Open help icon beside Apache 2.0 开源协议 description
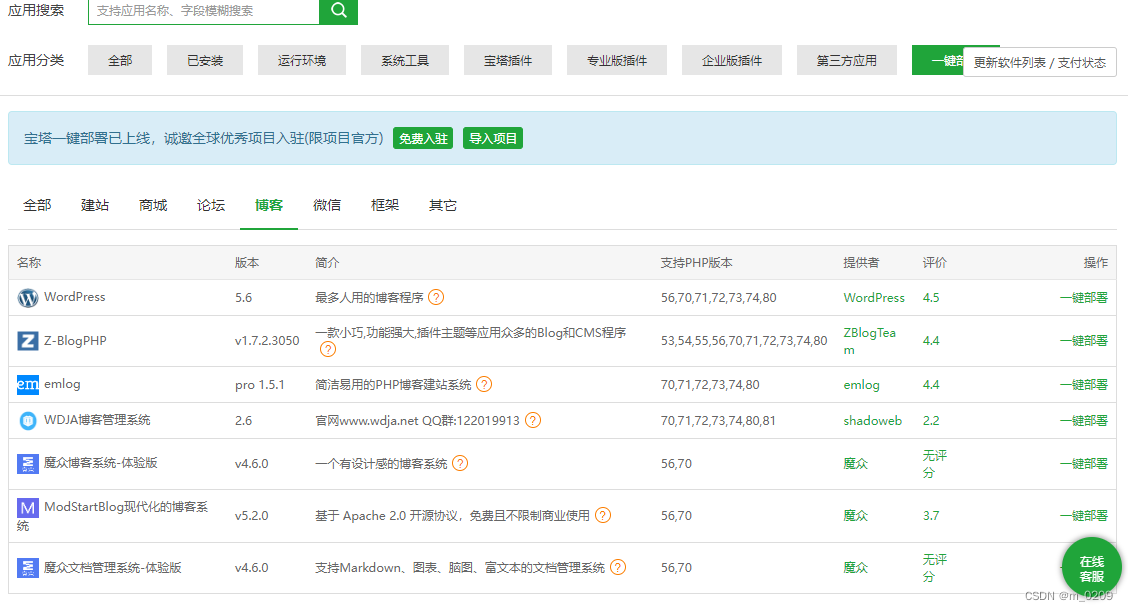This screenshot has height=611, width=1128. click(x=603, y=515)
